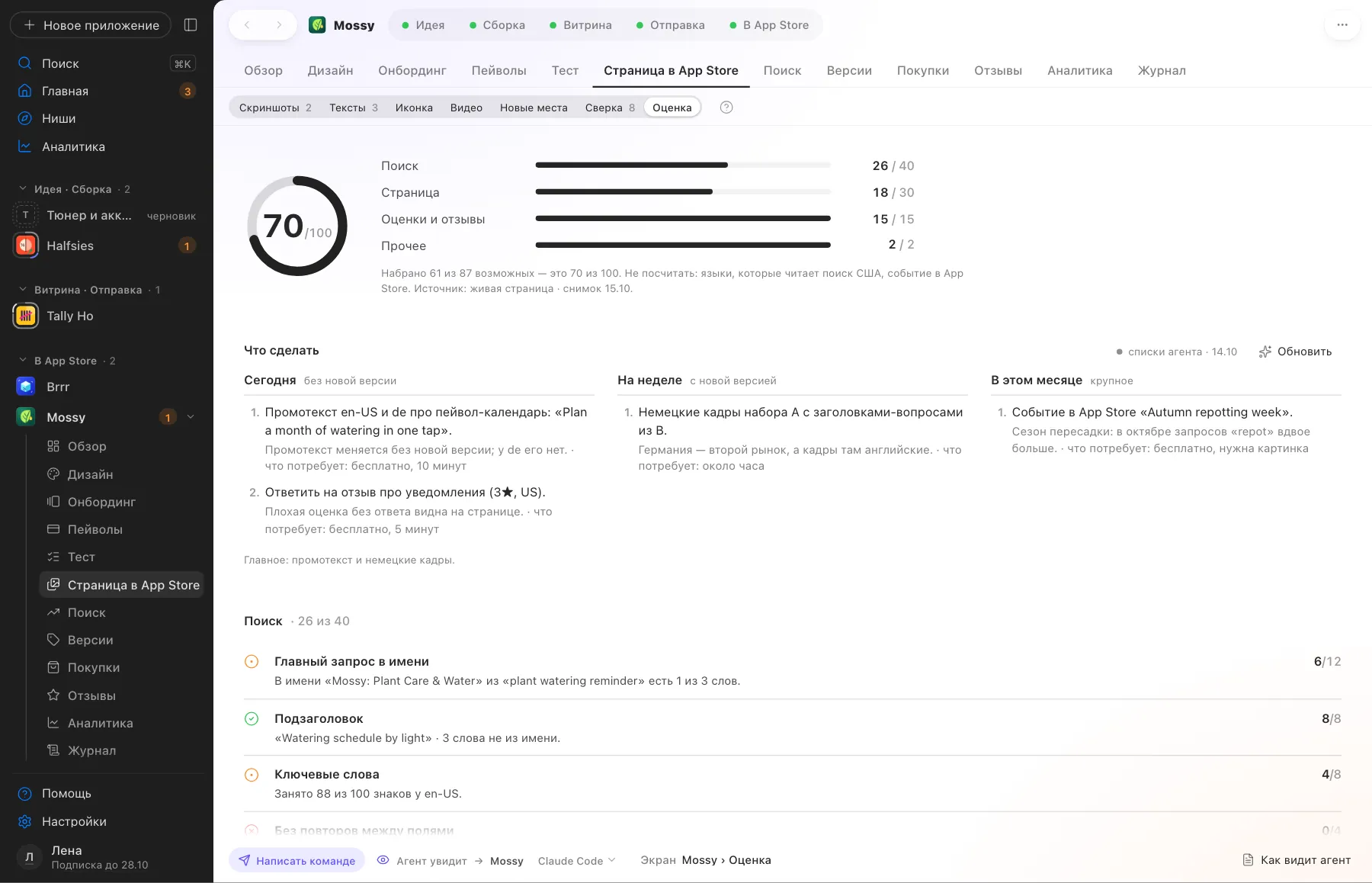The image size is (1372, 883).
Task: Open the Ключевые слова row
Action: 793,784
